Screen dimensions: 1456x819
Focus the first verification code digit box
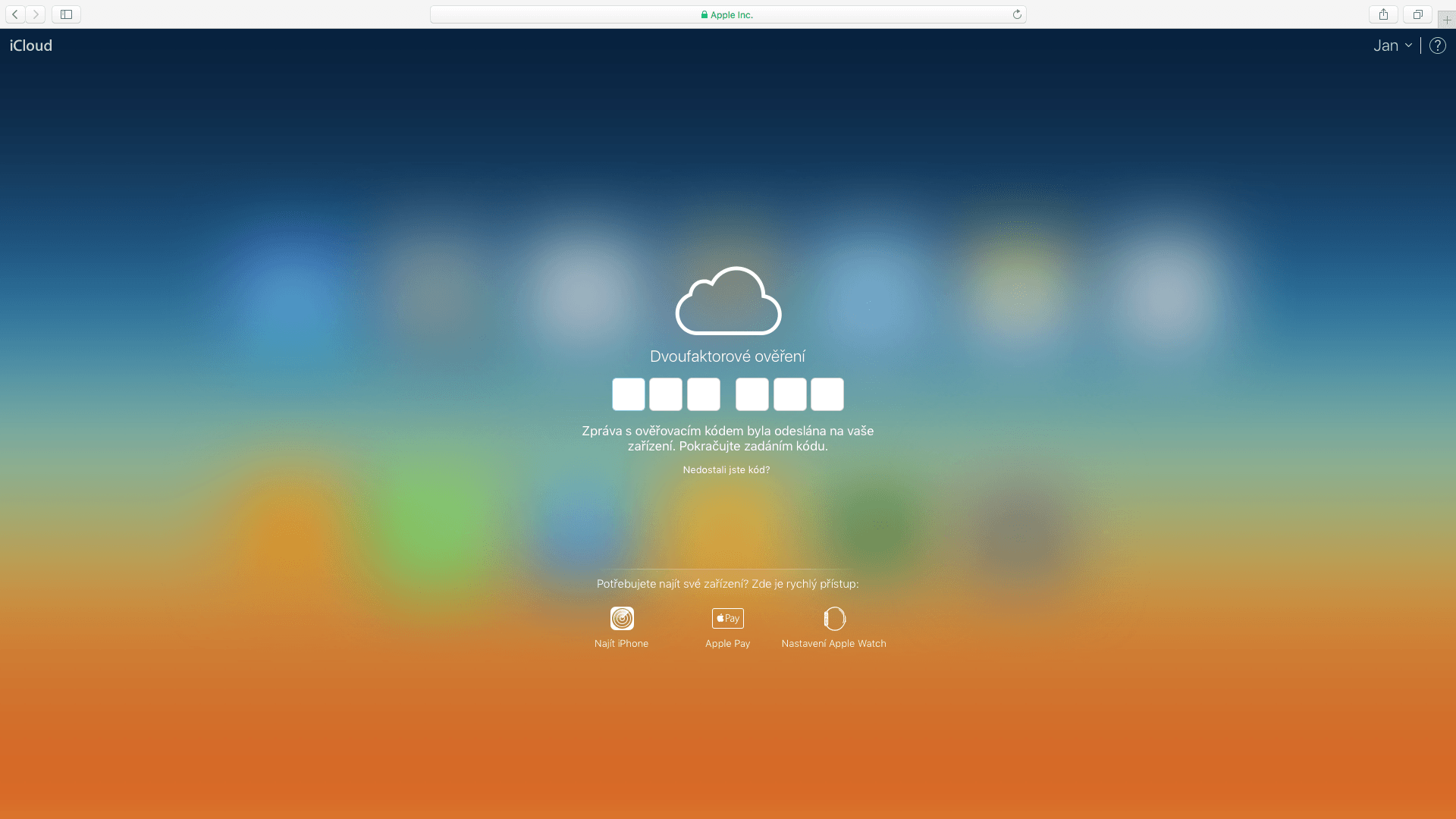coord(629,394)
